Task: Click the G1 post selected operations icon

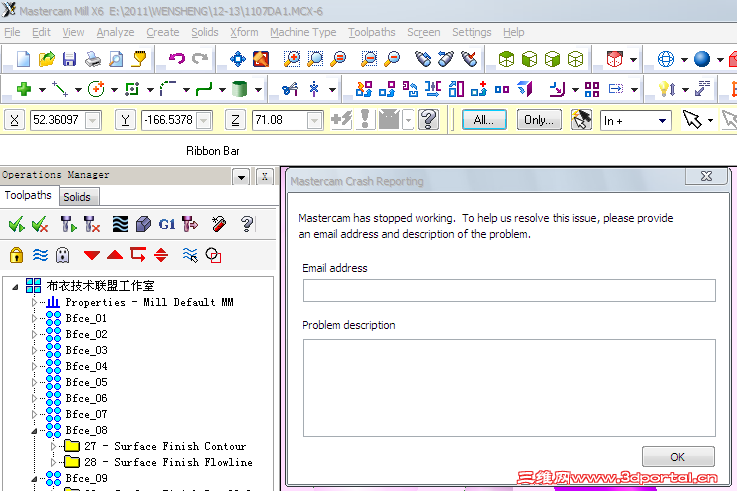Action: point(166,225)
